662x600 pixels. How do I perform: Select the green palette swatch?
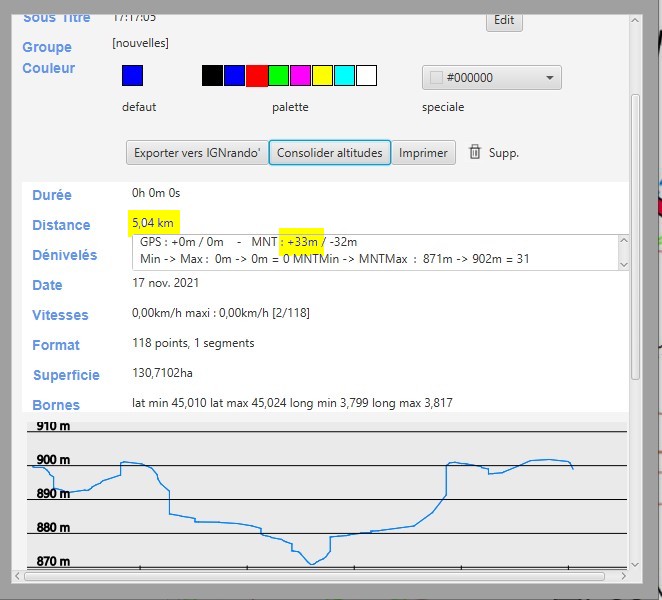[278, 76]
